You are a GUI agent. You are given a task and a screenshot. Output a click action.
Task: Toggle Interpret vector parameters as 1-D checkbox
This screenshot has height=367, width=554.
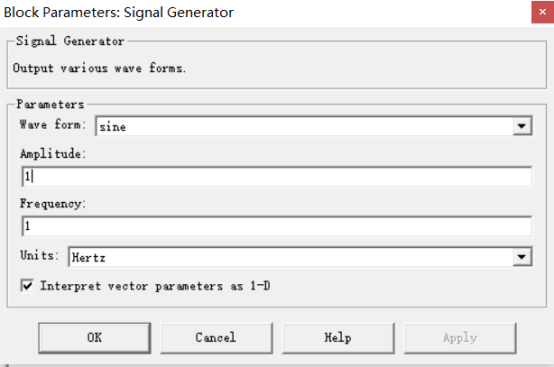pos(27,285)
